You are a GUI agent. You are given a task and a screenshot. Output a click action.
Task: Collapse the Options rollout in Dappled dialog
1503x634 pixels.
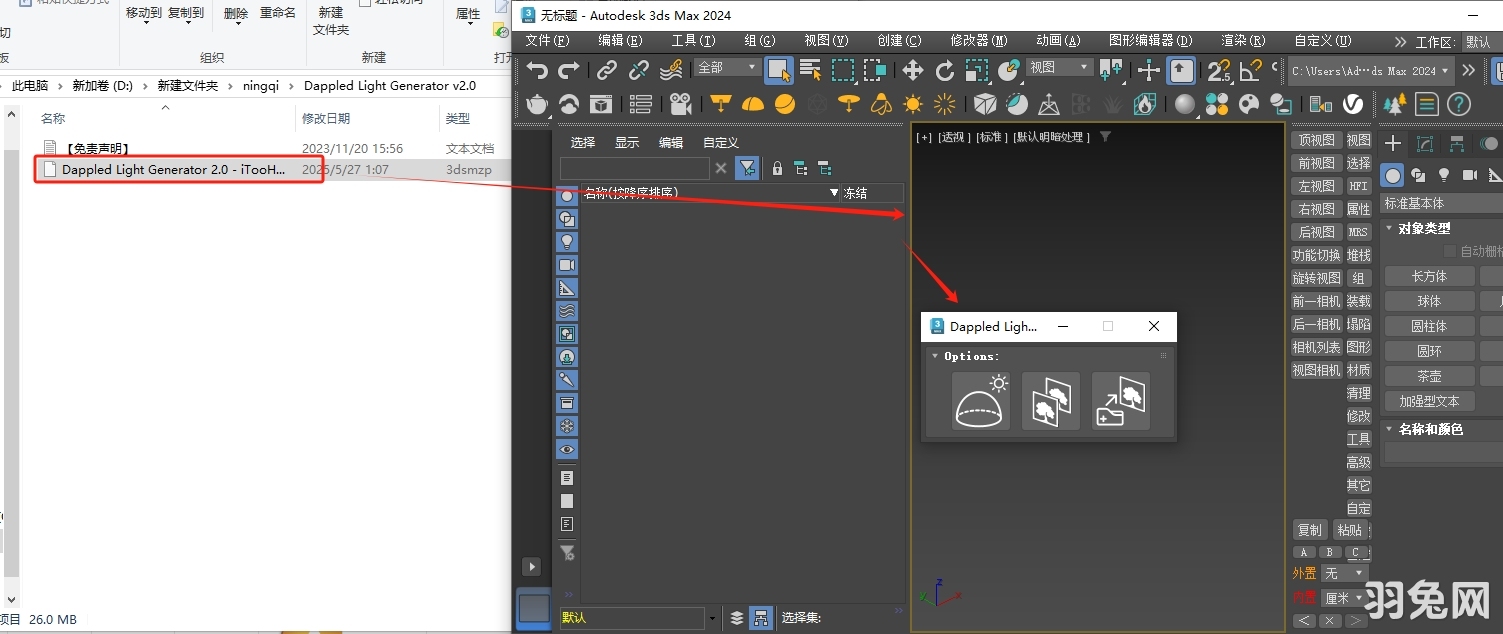pyautogui.click(x=935, y=356)
